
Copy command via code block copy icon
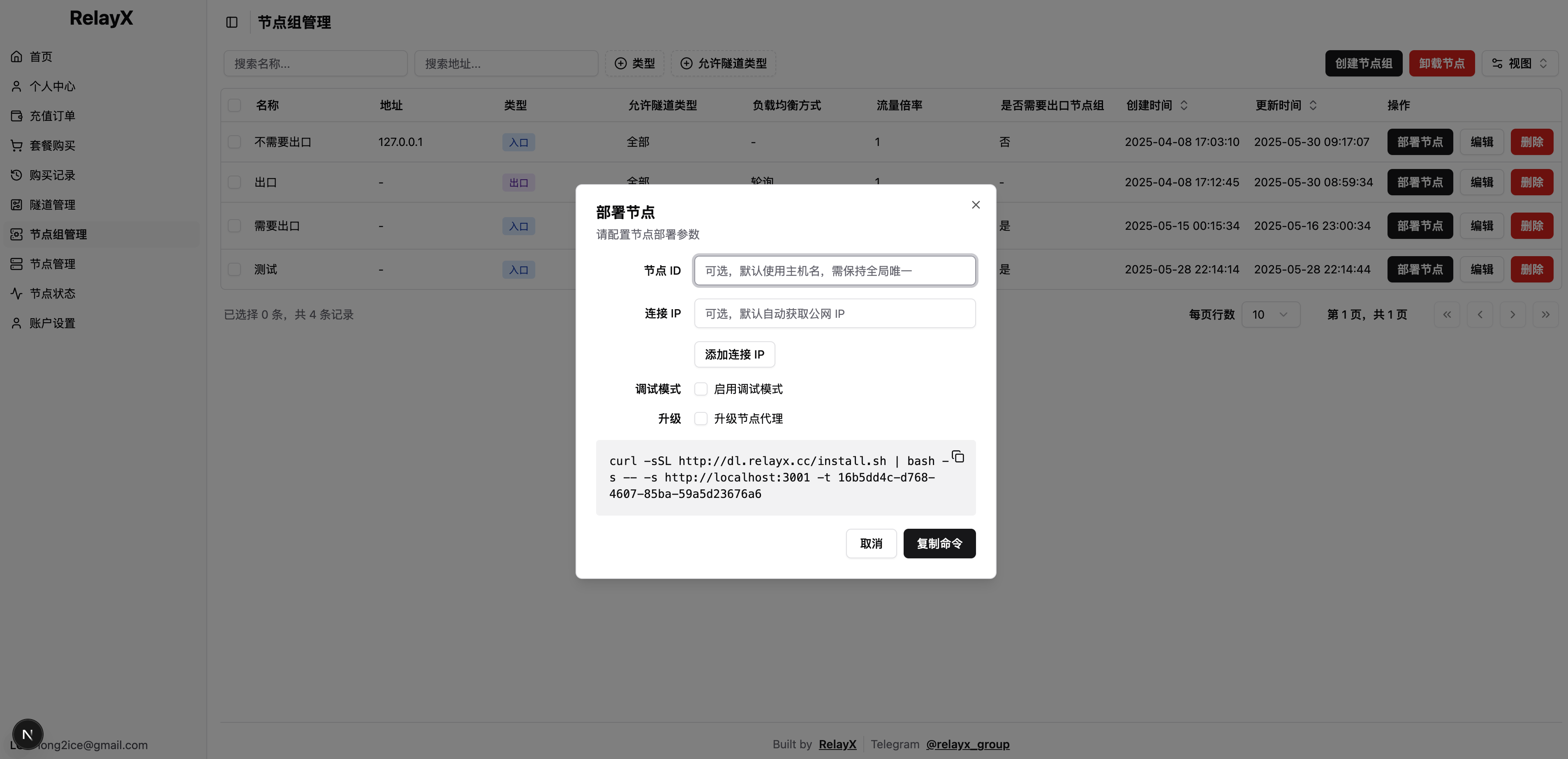tap(957, 456)
